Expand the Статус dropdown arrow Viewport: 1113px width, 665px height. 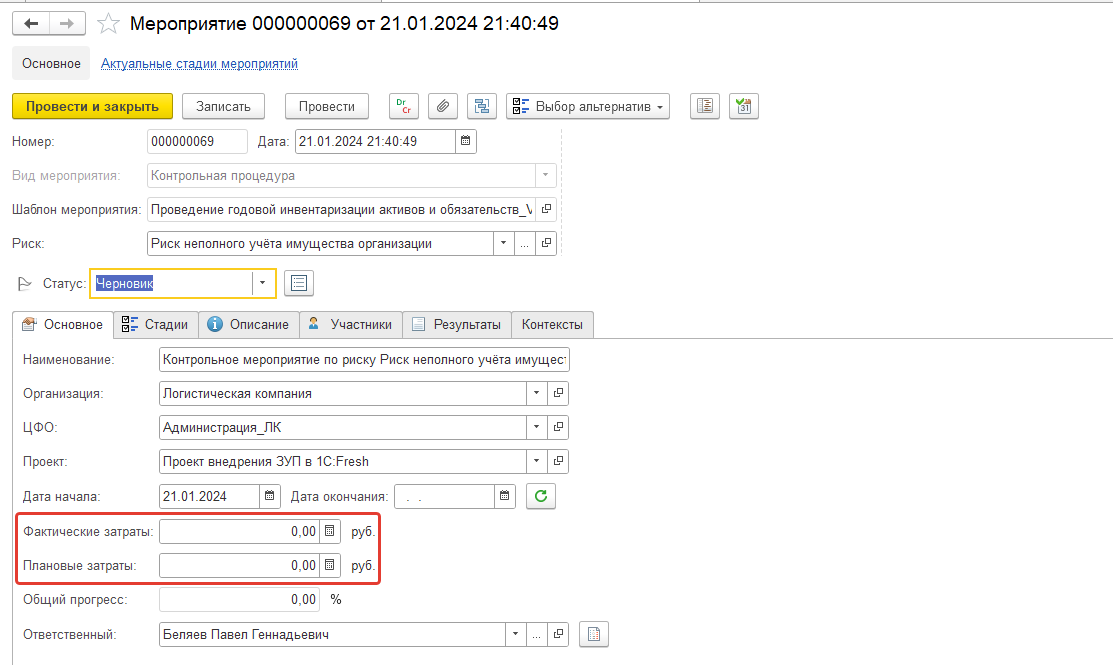[263, 283]
